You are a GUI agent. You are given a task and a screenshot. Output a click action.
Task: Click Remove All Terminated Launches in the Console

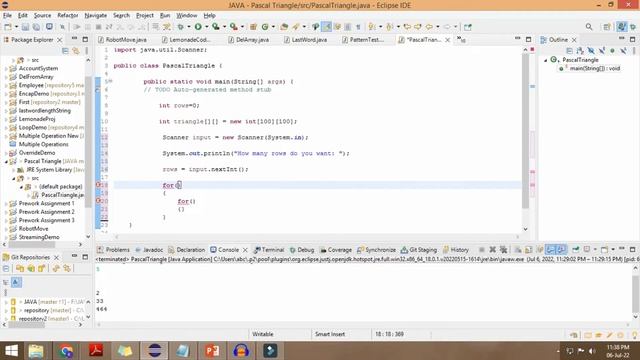pos(503,250)
